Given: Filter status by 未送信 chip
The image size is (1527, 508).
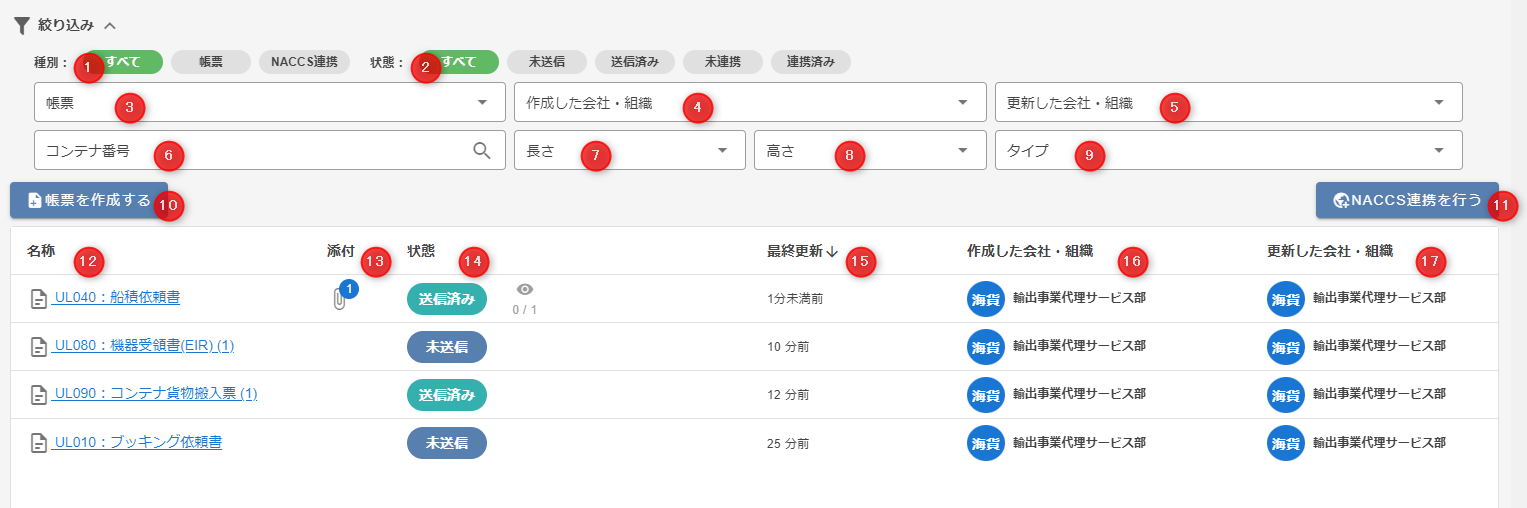Looking at the screenshot, I should pos(547,62).
